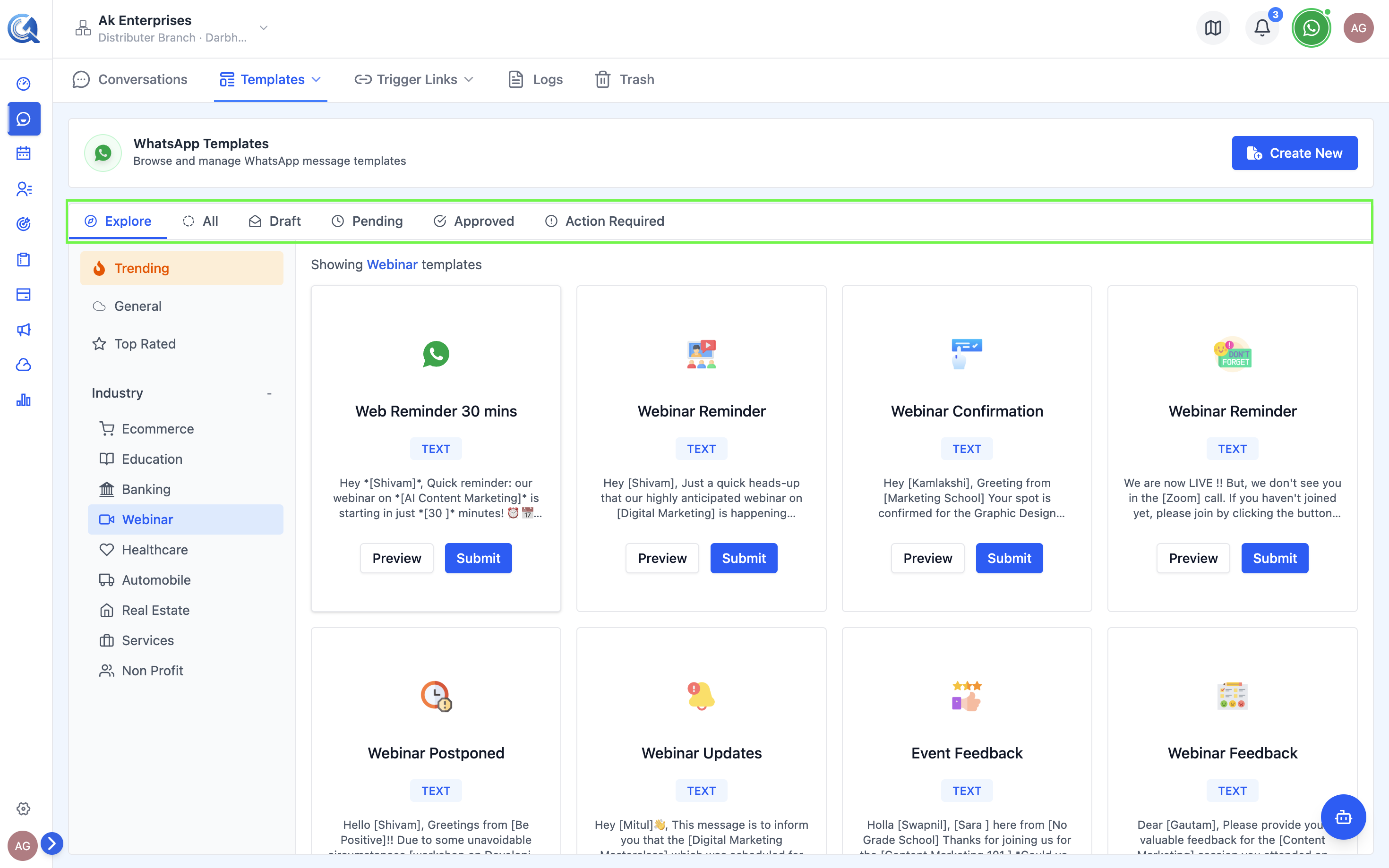
Task: Open the card layout icon in left sidebar
Action: point(24,295)
